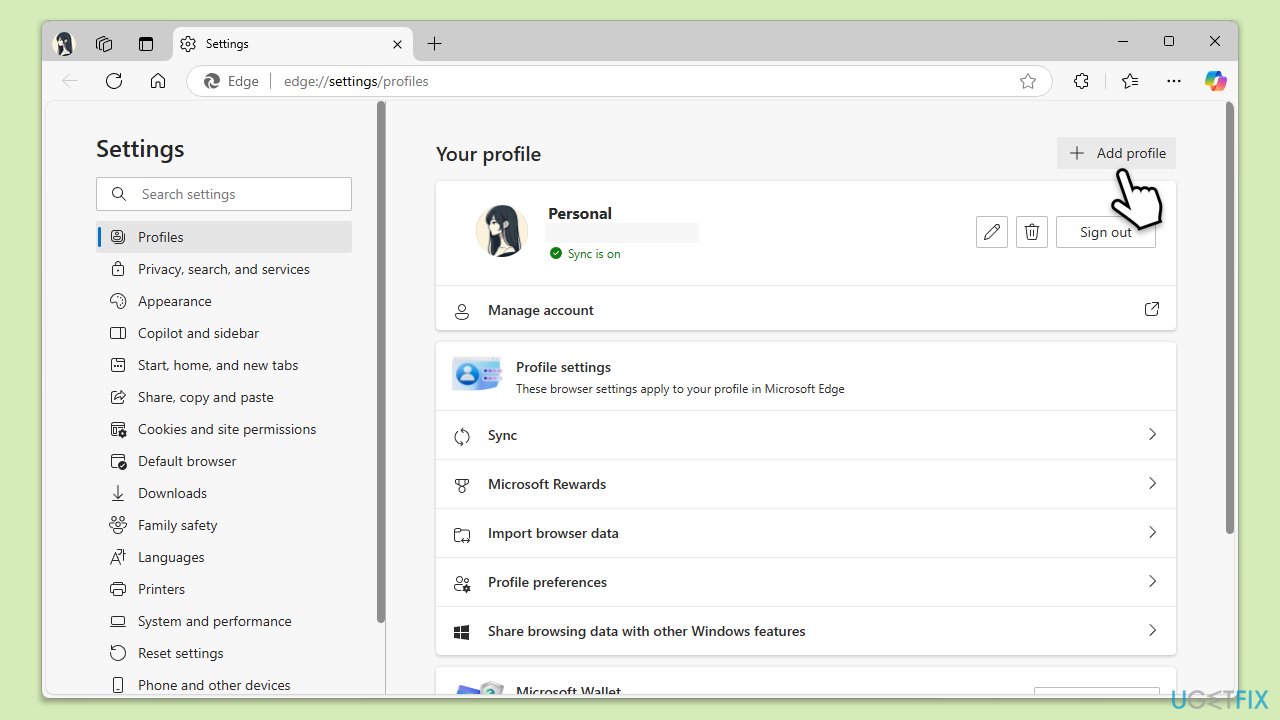
Task: Click the settings sidebar scrollbar
Action: click(x=380, y=362)
